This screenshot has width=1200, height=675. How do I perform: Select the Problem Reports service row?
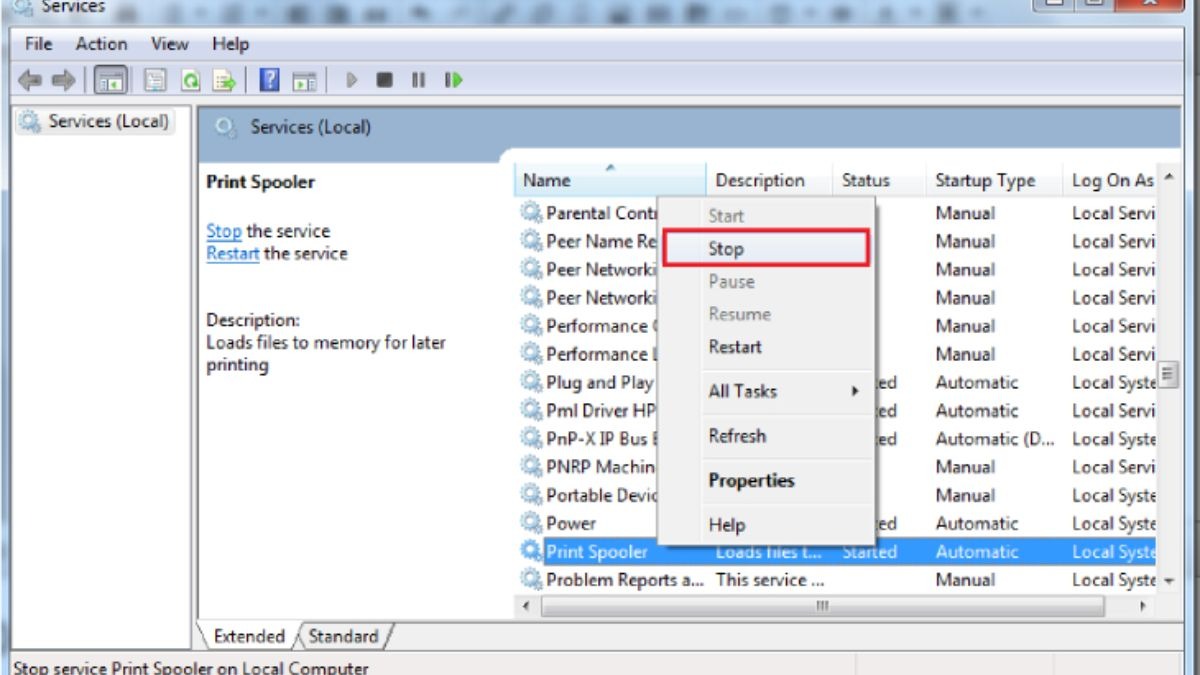pos(838,579)
